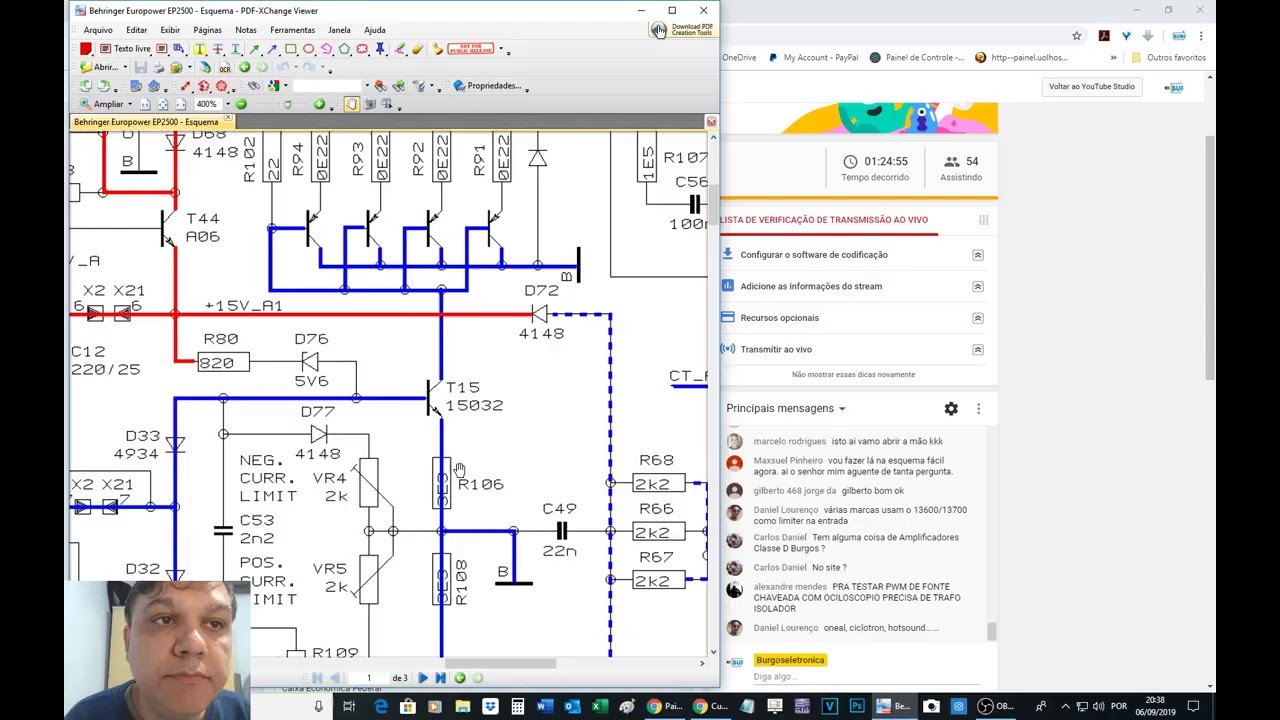Expand Configurar o software de codificação
The width and height of the screenshot is (1280, 720).
(978, 255)
